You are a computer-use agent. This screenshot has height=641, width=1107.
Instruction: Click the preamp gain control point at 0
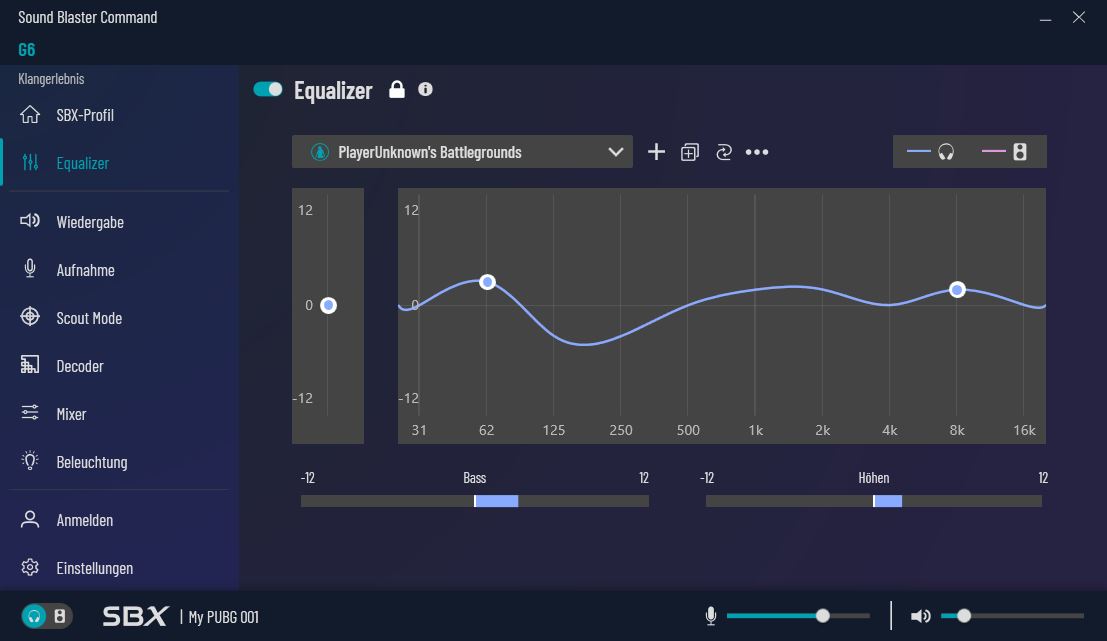pyautogui.click(x=328, y=305)
